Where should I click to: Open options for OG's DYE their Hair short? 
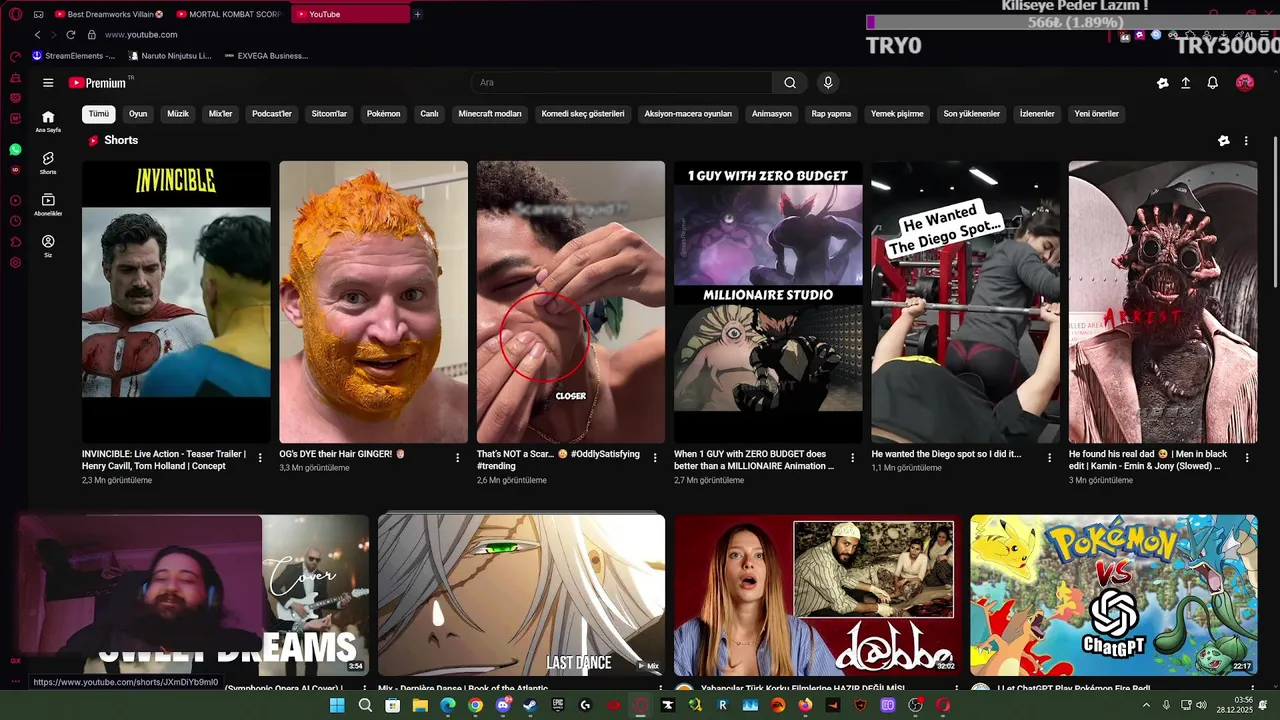coord(458,458)
